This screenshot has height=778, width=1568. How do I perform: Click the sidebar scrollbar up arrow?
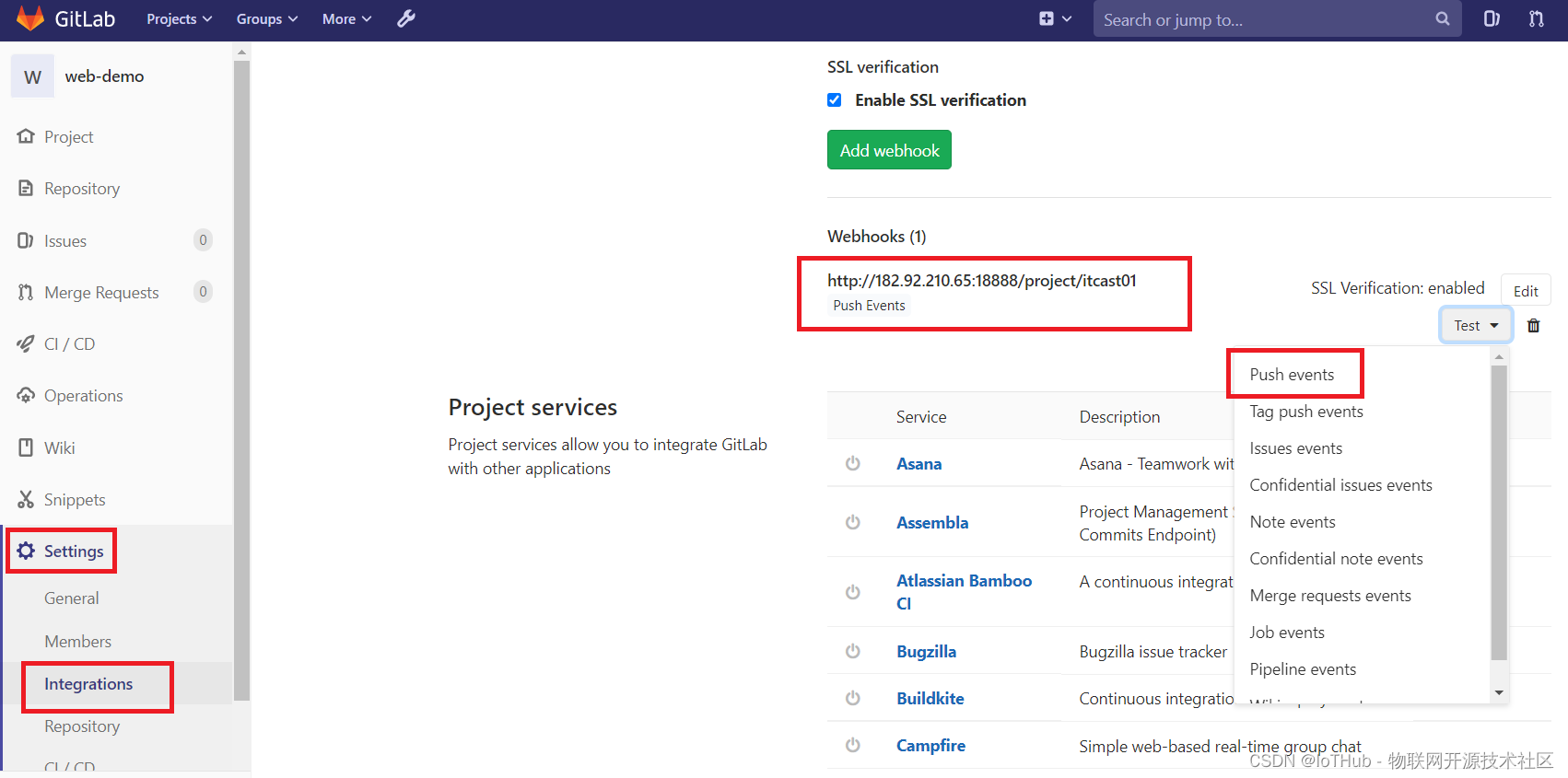coord(242,52)
